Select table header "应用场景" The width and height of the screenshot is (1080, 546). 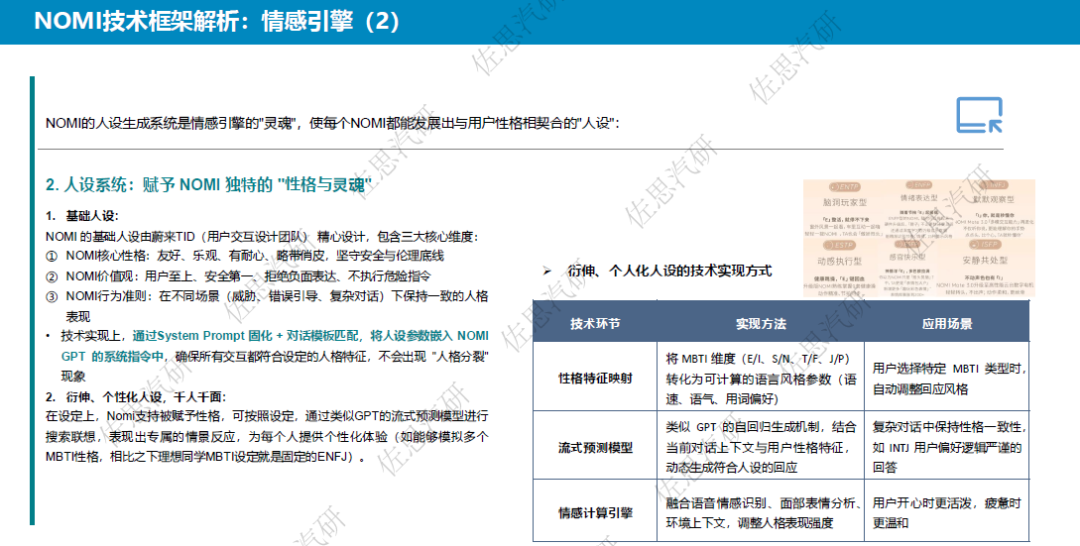tap(947, 324)
